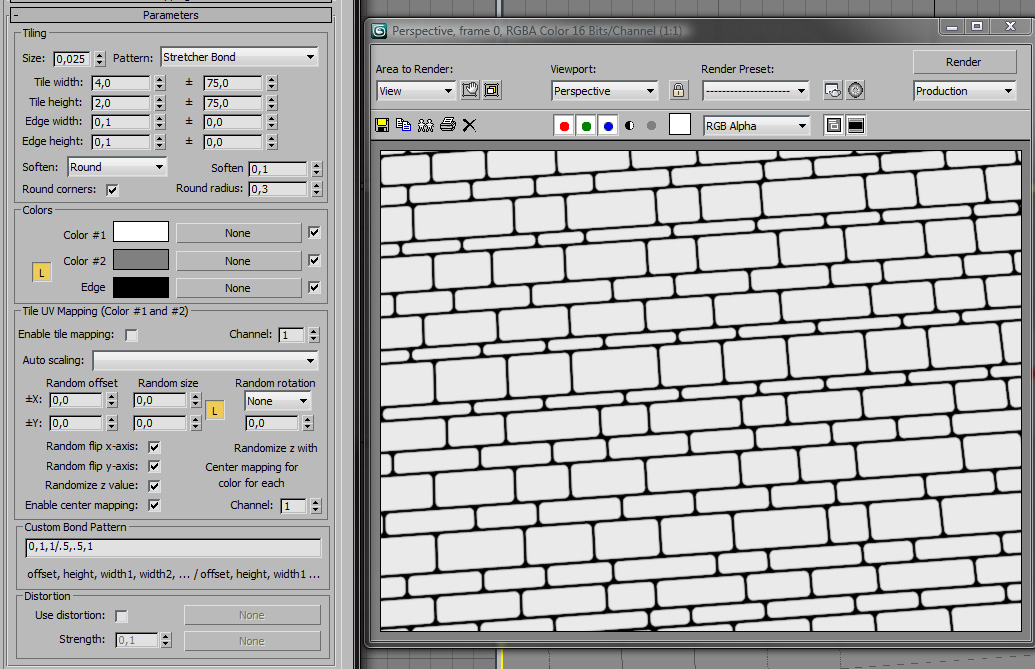Click the L lock button beside Random size

click(215, 410)
